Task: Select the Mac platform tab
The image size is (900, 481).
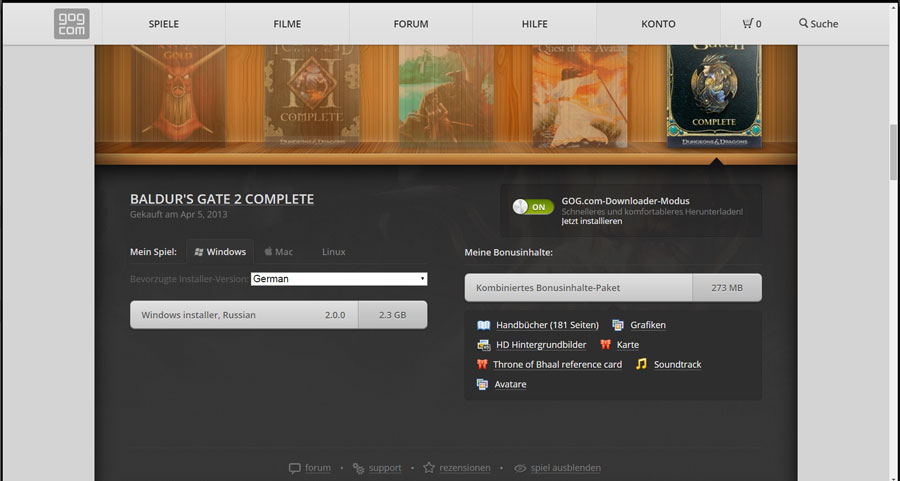Action: pos(278,252)
